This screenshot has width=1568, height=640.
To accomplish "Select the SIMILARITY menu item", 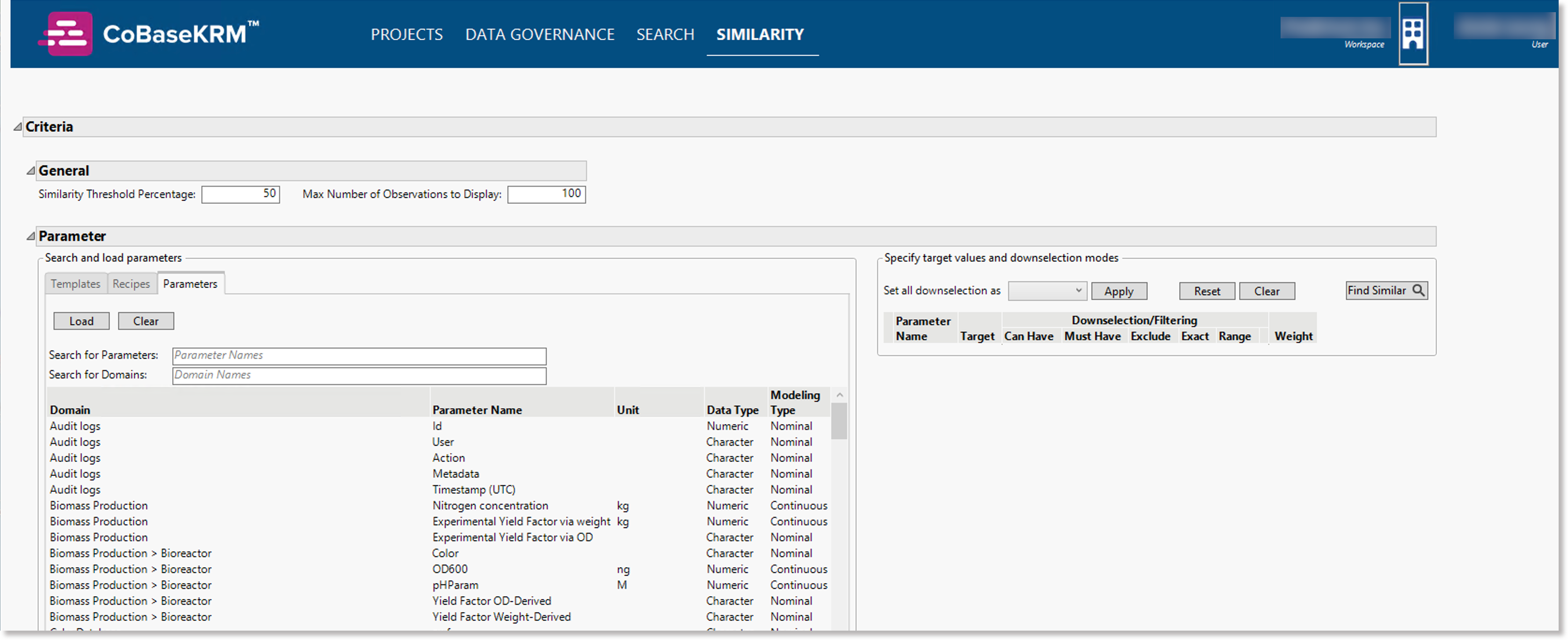I will (x=760, y=35).
